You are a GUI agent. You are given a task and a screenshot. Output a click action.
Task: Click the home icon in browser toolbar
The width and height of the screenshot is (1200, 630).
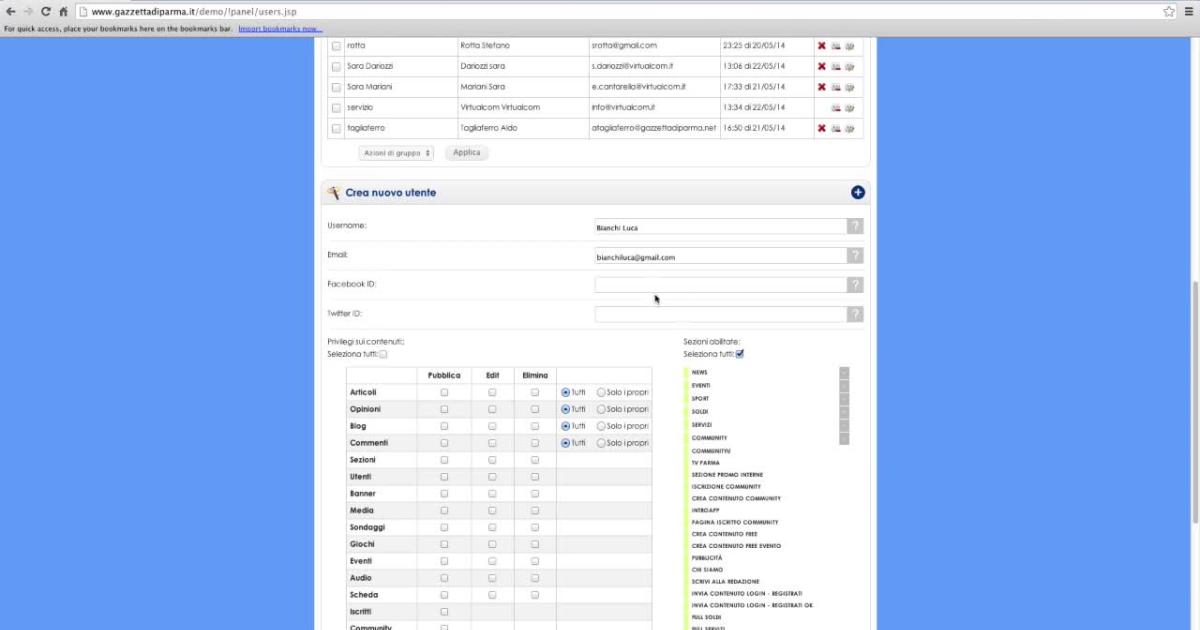pos(63,11)
